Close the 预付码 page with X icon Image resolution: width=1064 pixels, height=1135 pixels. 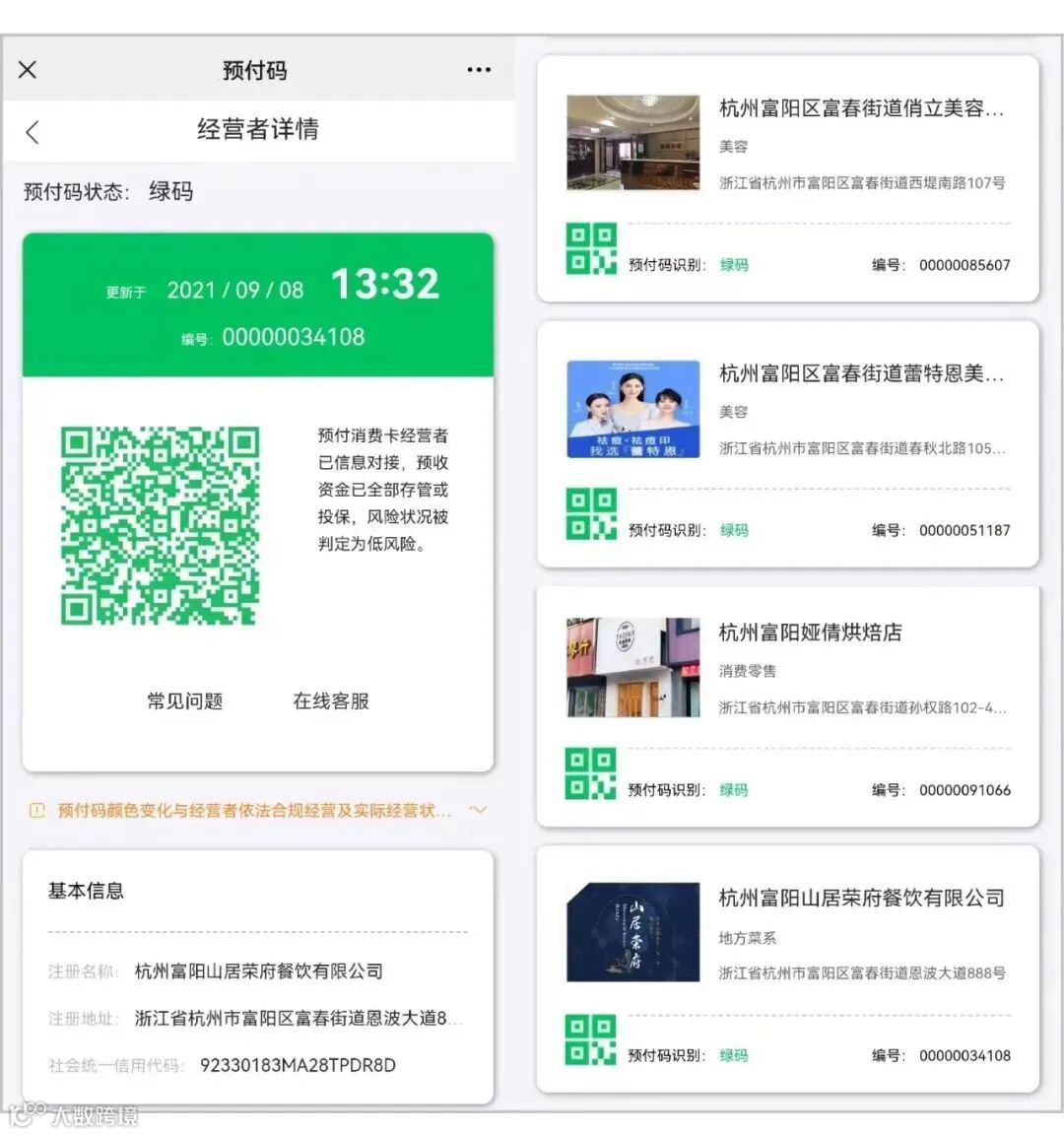click(28, 70)
